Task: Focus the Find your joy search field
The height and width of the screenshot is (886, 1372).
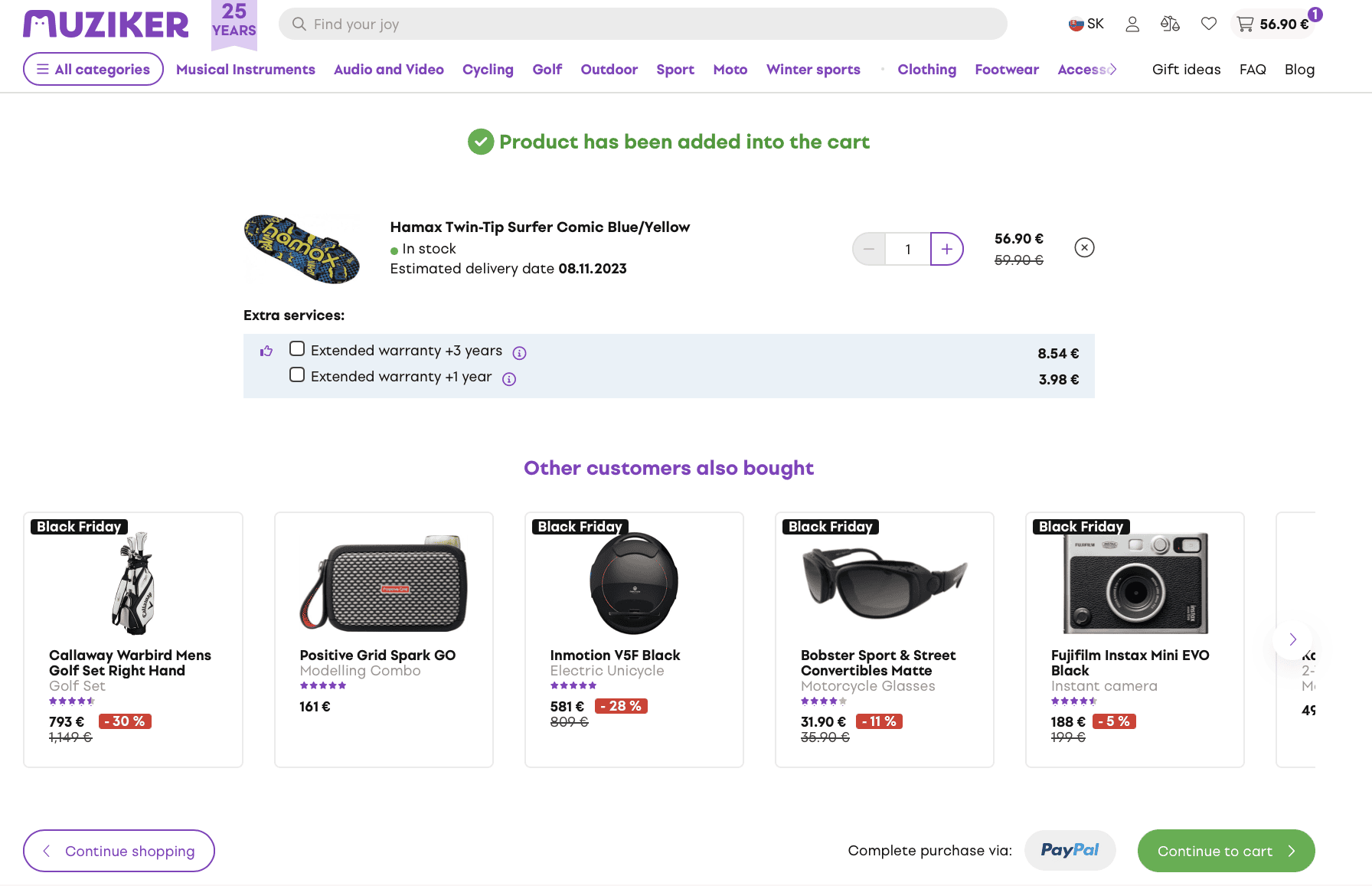Action: coord(643,24)
